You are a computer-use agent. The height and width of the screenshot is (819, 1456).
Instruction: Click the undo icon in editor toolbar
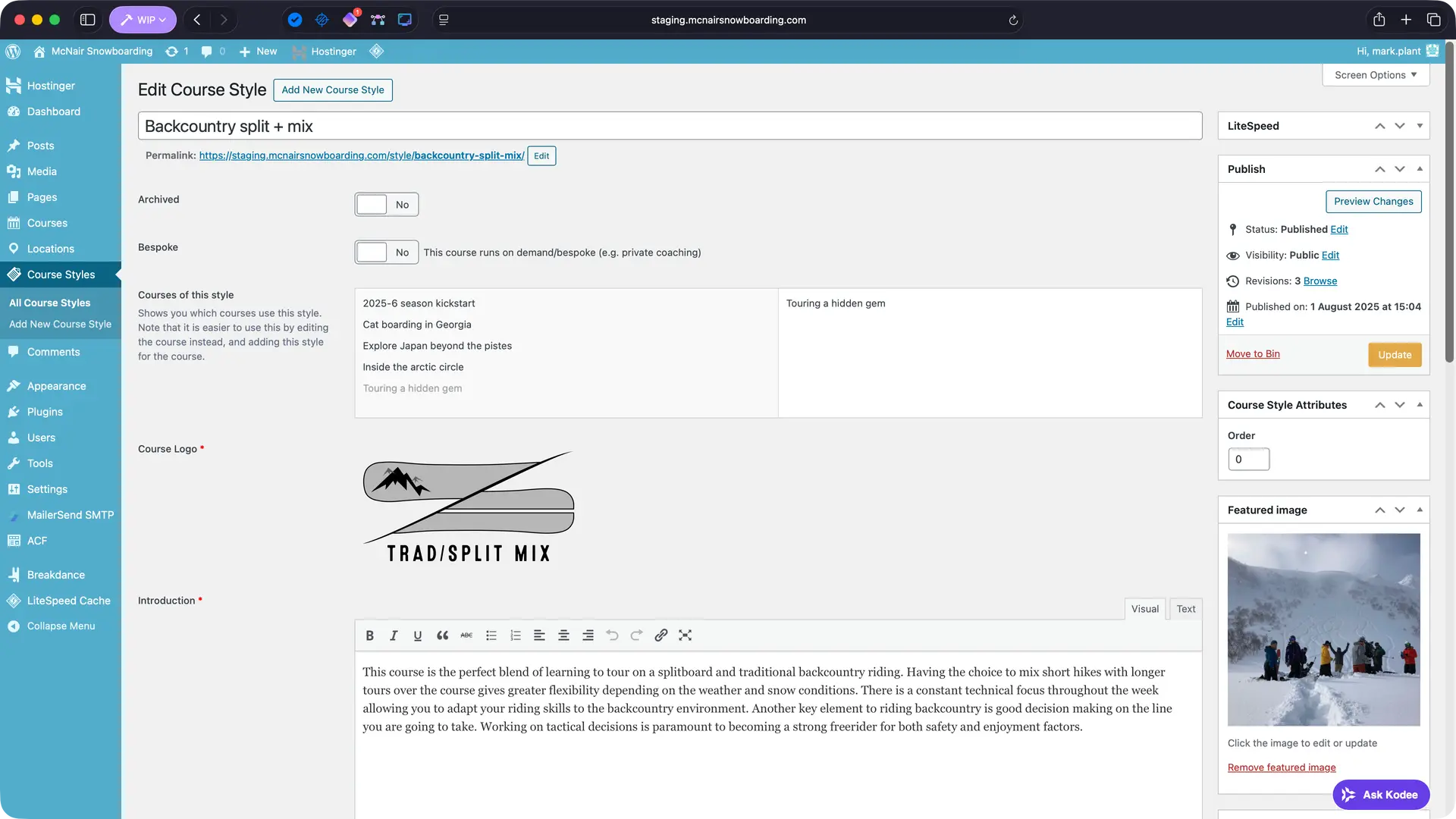[612, 635]
